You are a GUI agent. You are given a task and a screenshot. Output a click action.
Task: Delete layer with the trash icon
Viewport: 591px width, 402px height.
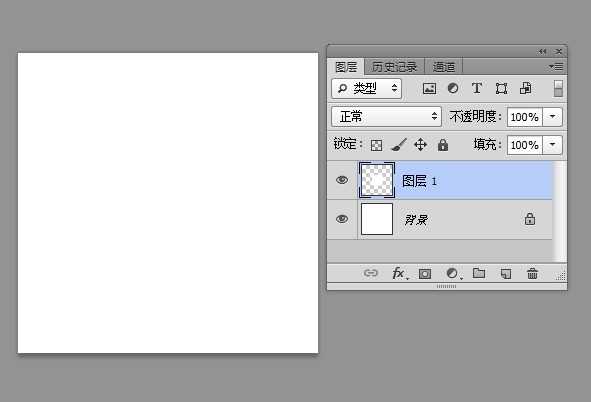coord(532,274)
